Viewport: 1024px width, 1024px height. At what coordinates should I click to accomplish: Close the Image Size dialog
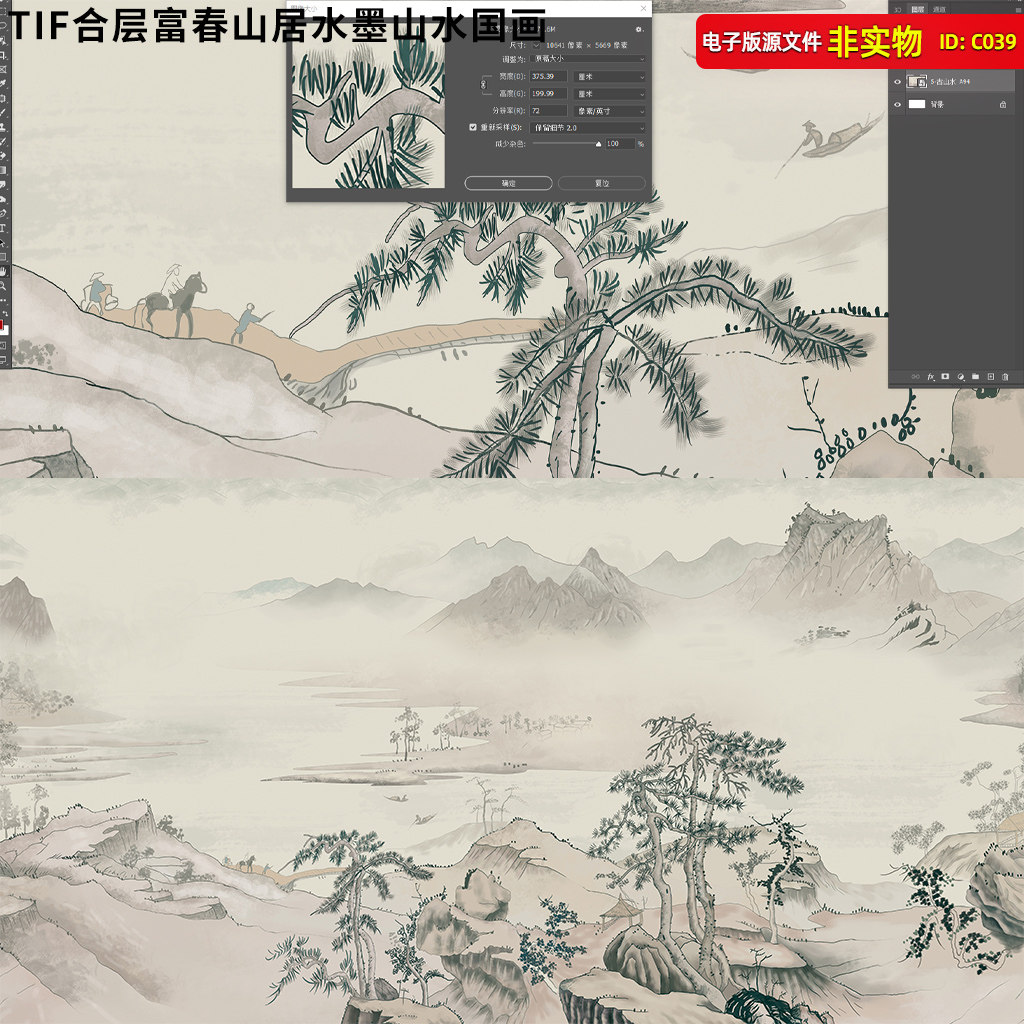click(643, 8)
